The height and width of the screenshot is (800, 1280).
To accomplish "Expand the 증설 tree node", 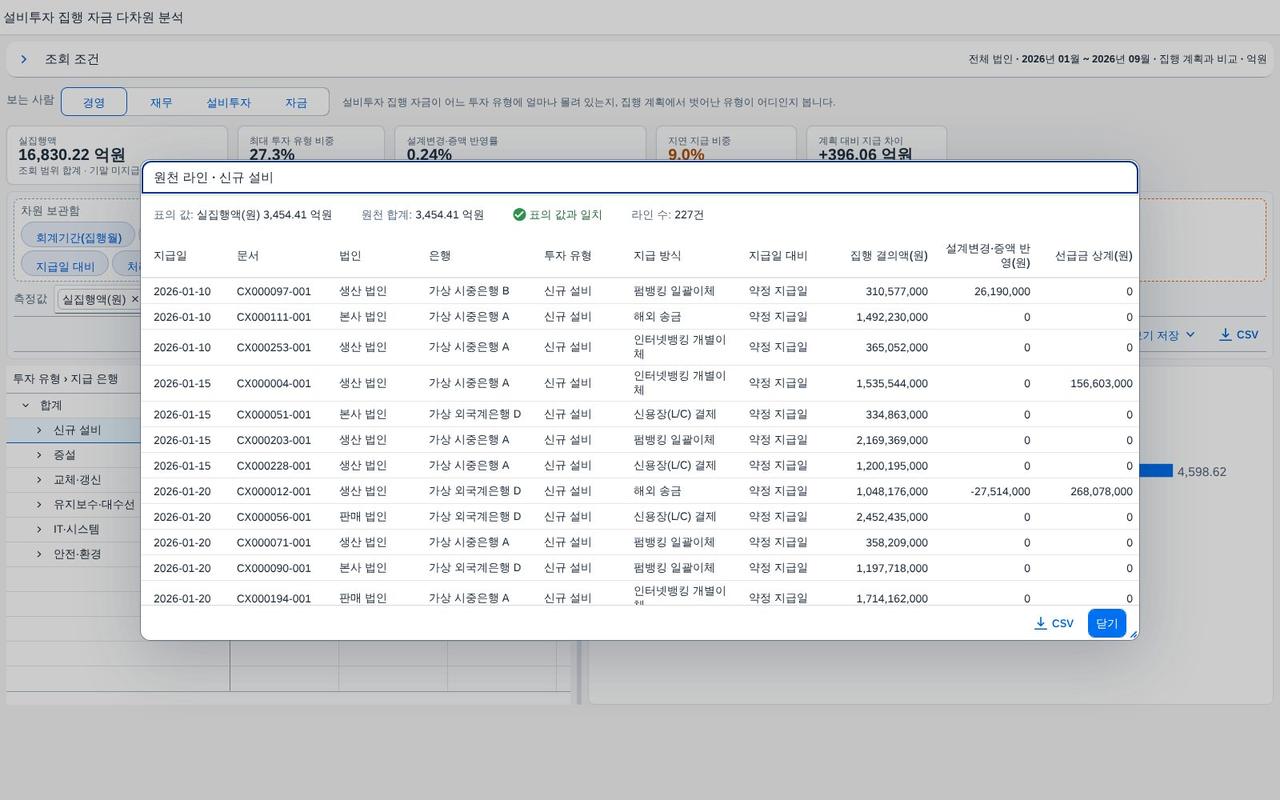I will coord(39,455).
